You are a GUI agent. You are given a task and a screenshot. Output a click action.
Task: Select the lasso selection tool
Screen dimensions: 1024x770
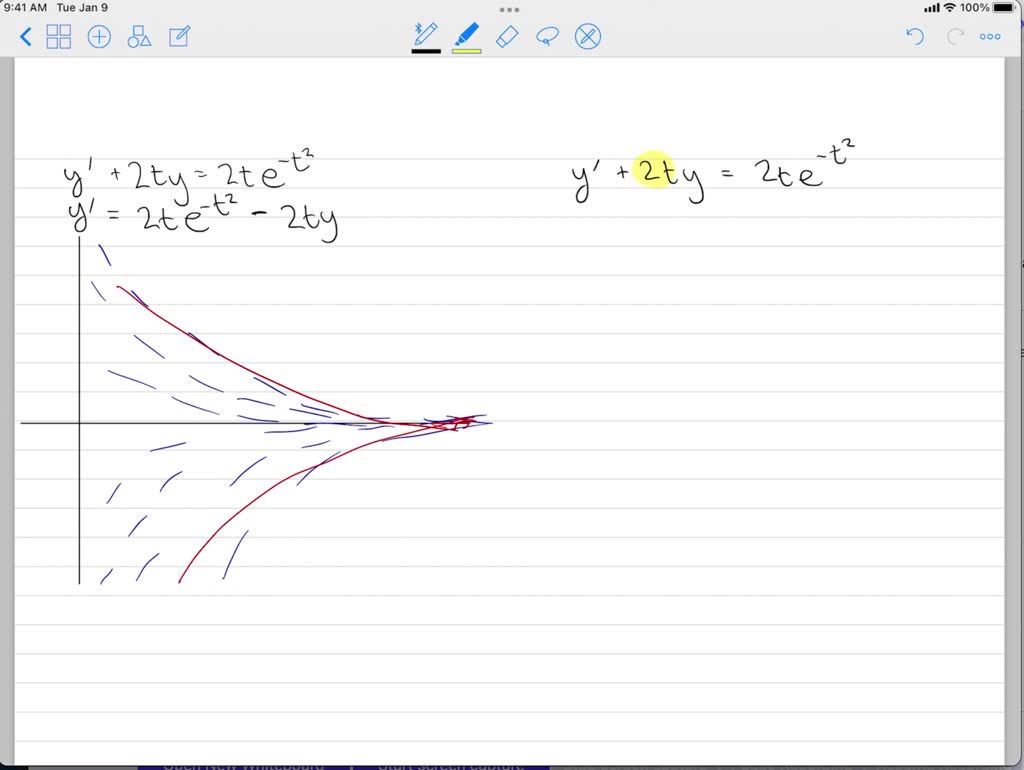(547, 36)
